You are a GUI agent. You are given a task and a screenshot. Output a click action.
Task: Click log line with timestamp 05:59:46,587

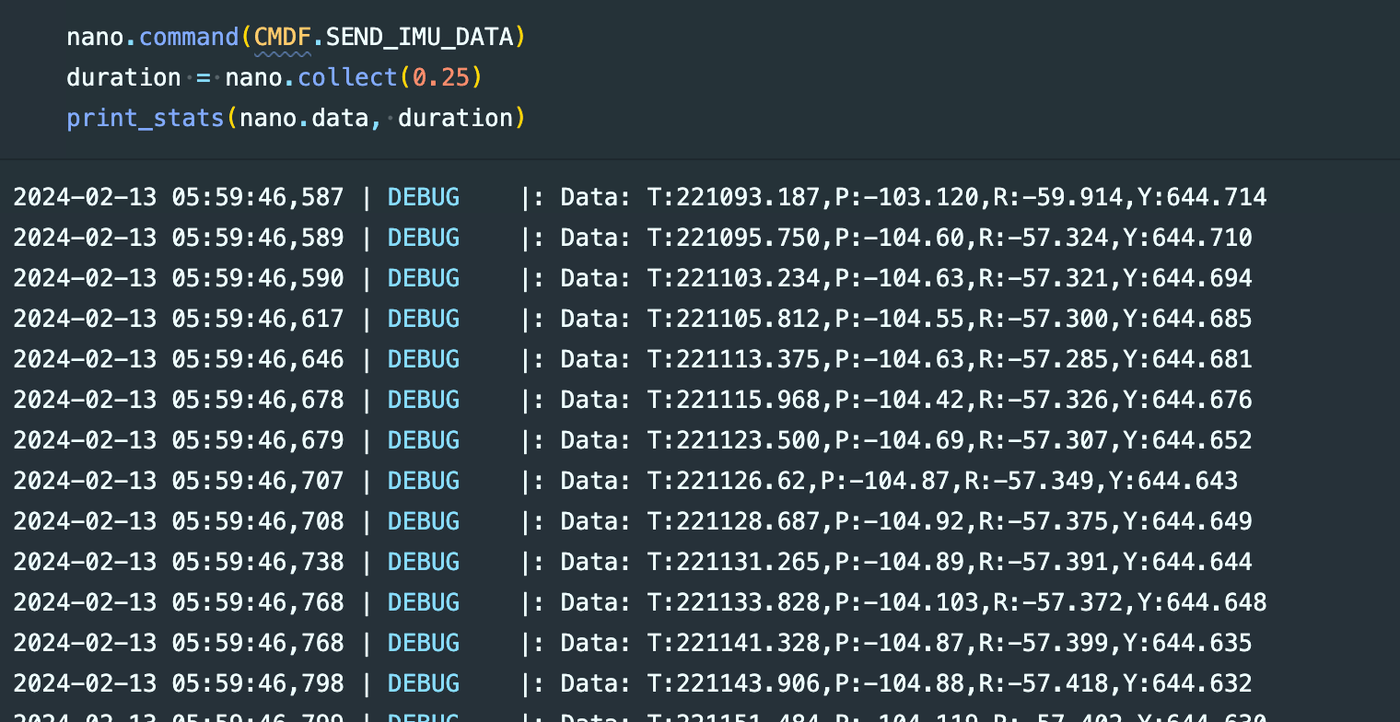[640, 197]
